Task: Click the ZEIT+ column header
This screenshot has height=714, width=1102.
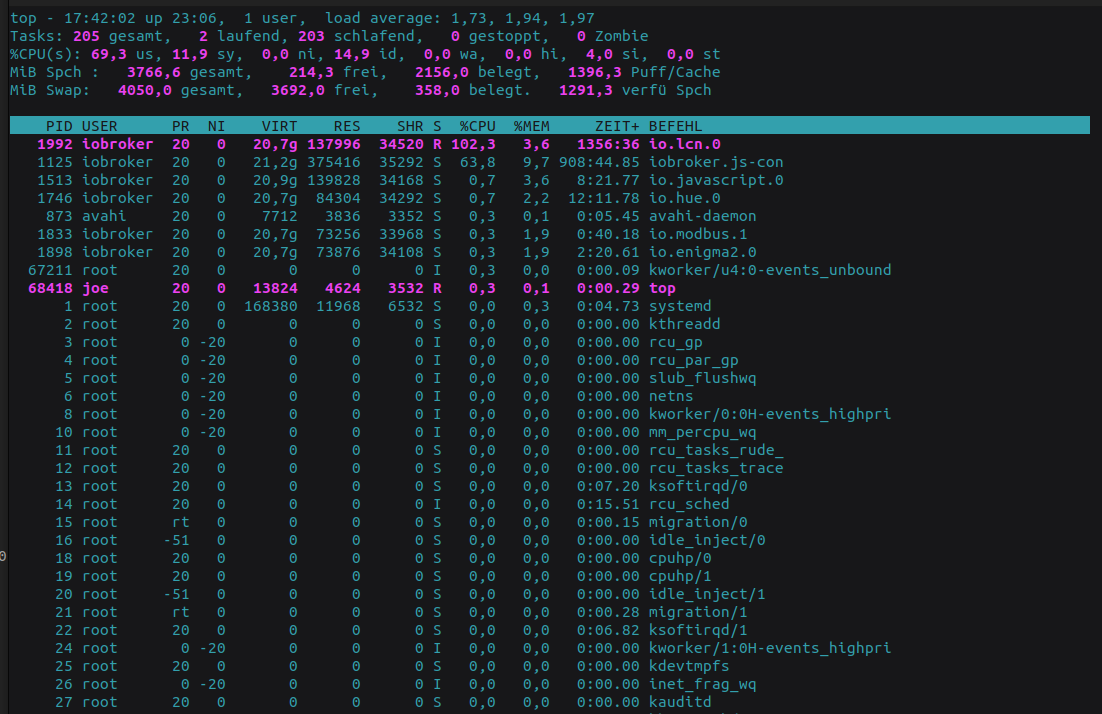Action: (x=617, y=126)
